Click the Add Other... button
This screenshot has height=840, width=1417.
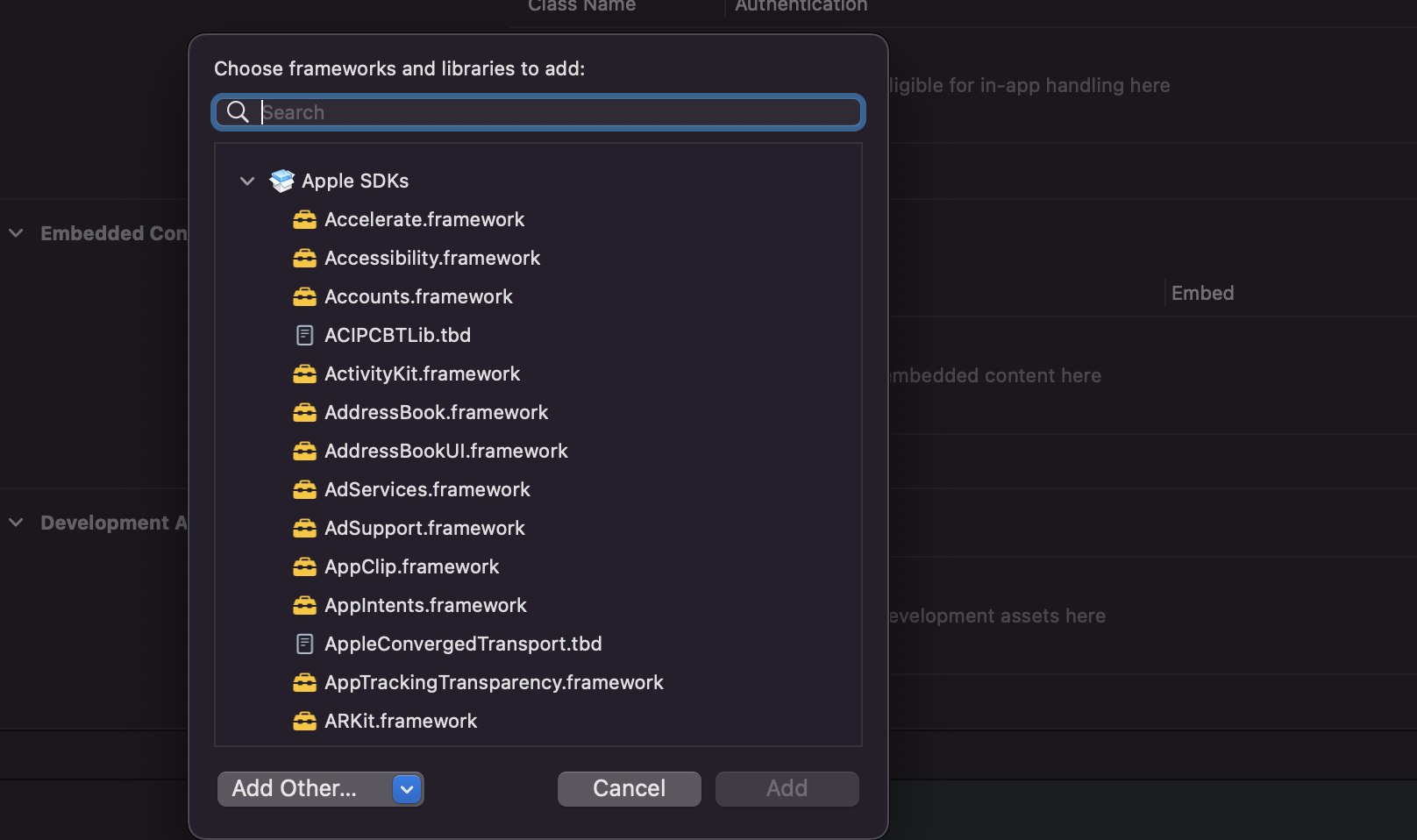295,788
